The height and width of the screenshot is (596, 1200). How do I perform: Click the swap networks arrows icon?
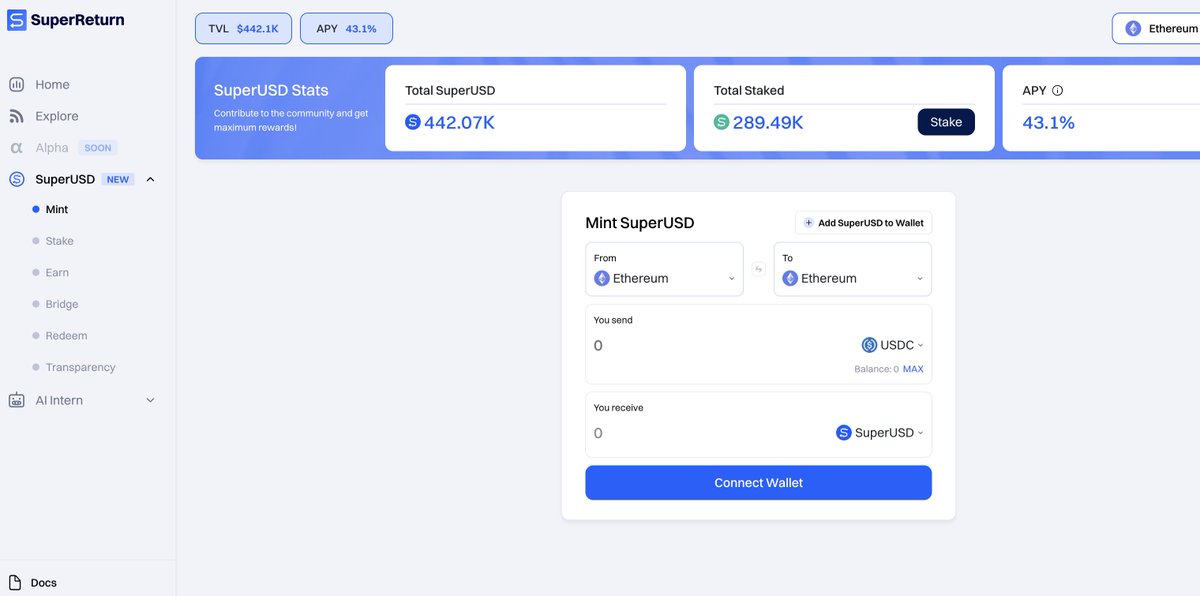pos(759,269)
